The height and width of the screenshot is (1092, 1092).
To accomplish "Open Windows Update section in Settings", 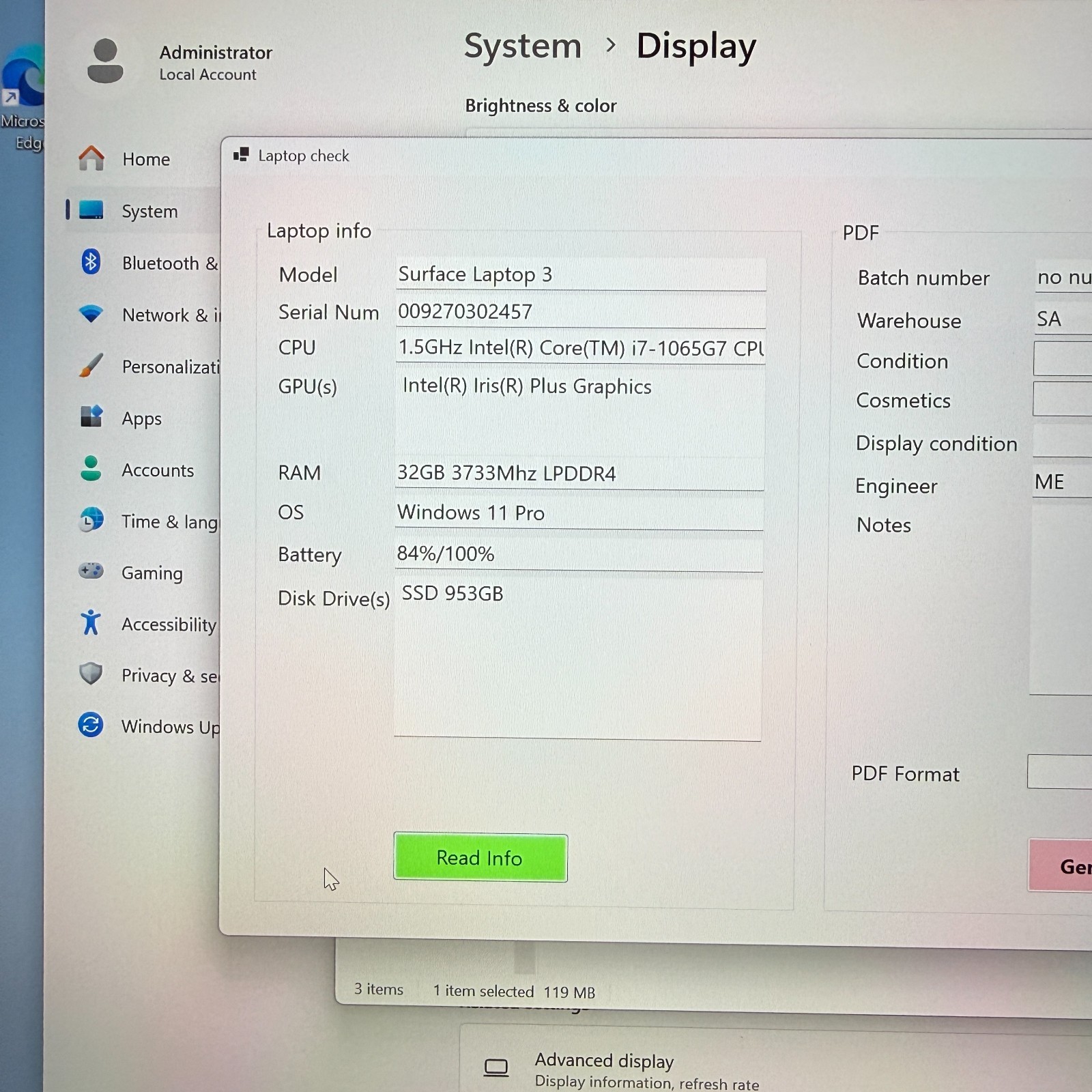I will 171,727.
